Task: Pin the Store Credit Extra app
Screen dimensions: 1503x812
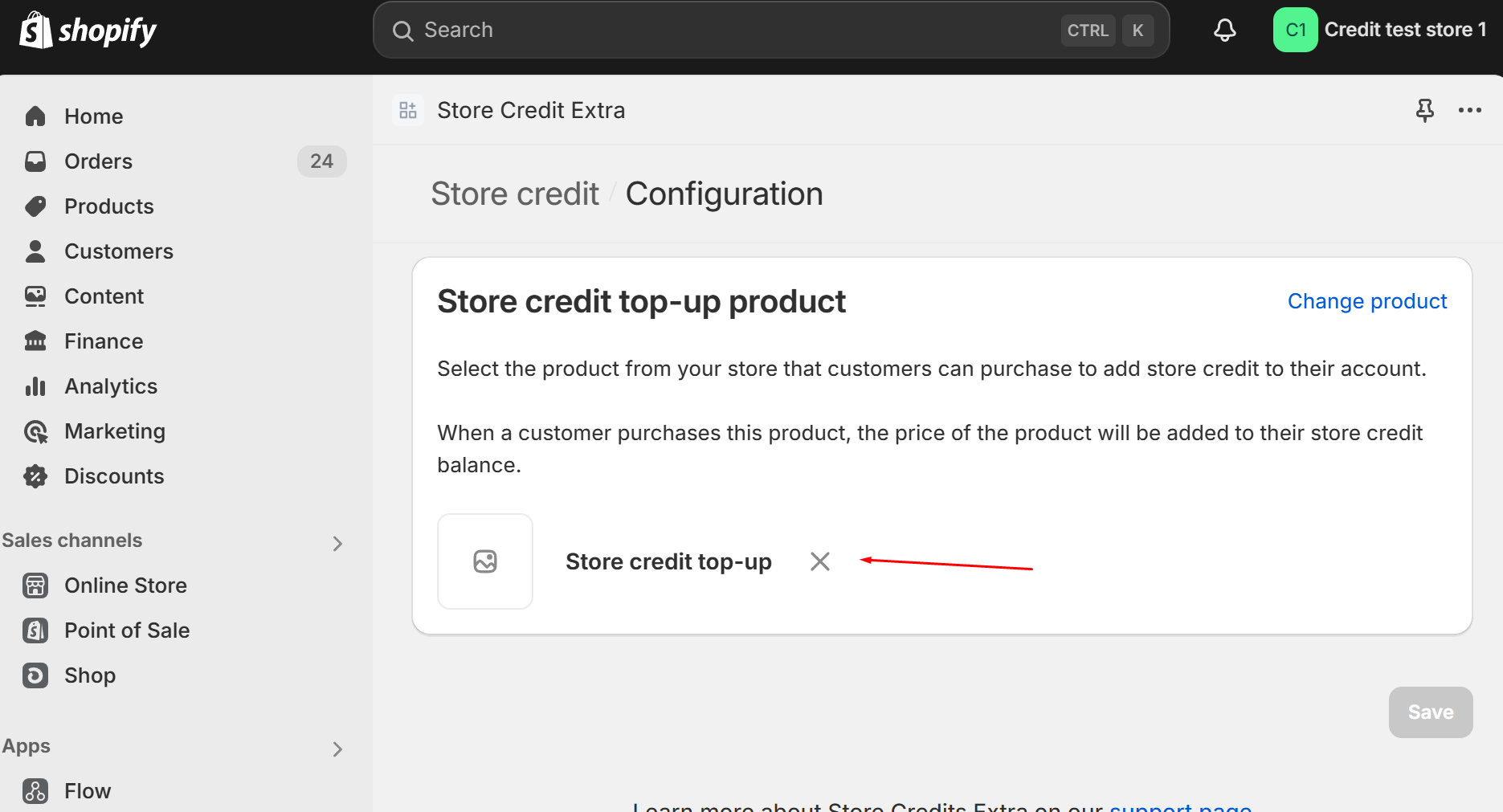Action: click(x=1424, y=110)
